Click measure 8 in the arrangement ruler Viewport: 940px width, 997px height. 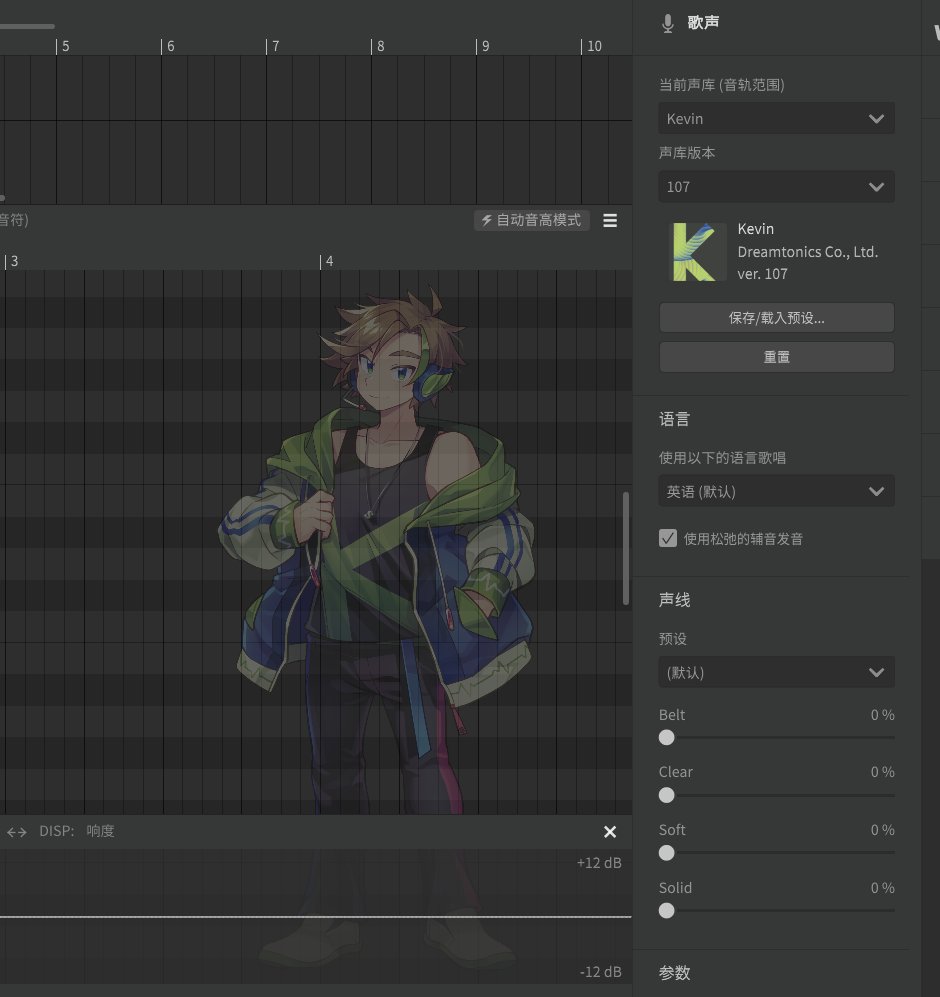[380, 46]
